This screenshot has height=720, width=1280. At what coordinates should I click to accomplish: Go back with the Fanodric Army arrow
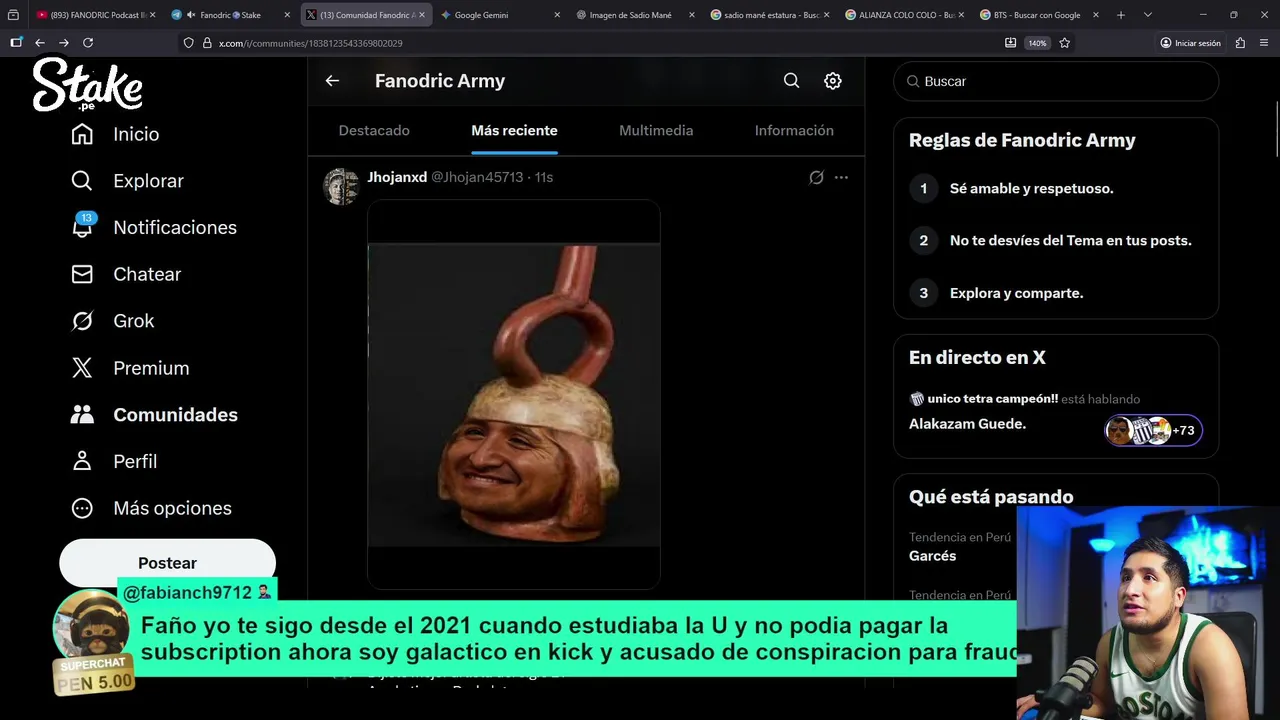(x=332, y=81)
